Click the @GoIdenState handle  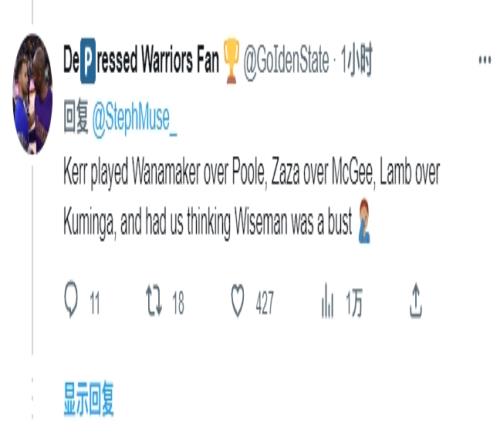pos(286,61)
